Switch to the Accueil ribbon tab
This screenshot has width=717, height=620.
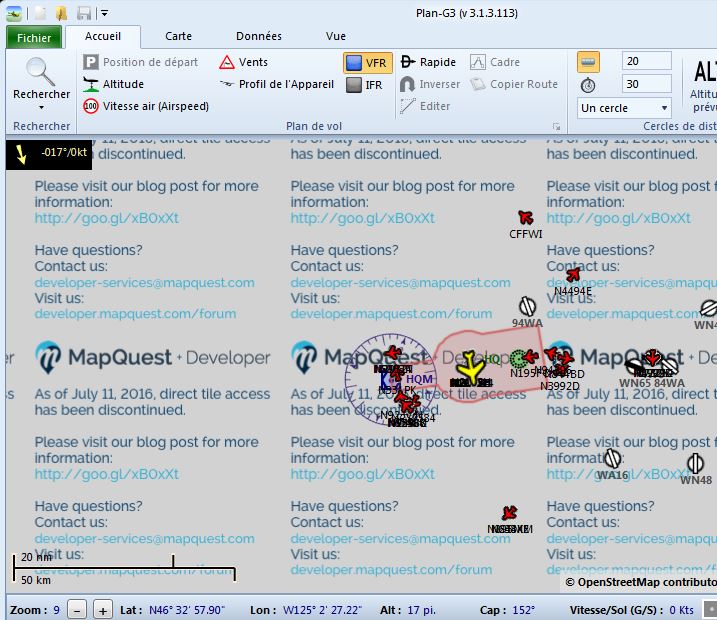point(103,37)
